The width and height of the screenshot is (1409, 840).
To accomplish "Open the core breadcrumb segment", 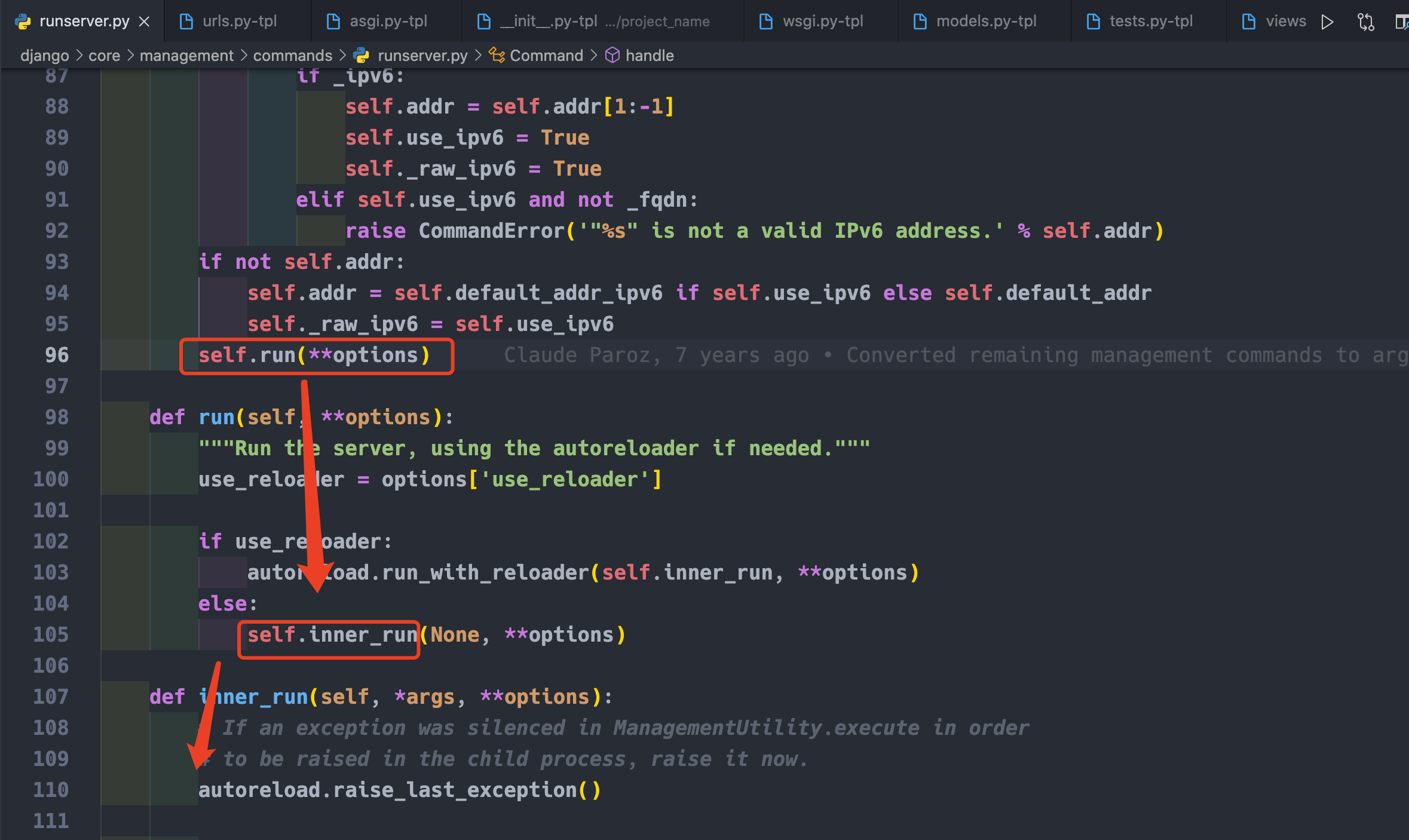I will click(x=104, y=56).
